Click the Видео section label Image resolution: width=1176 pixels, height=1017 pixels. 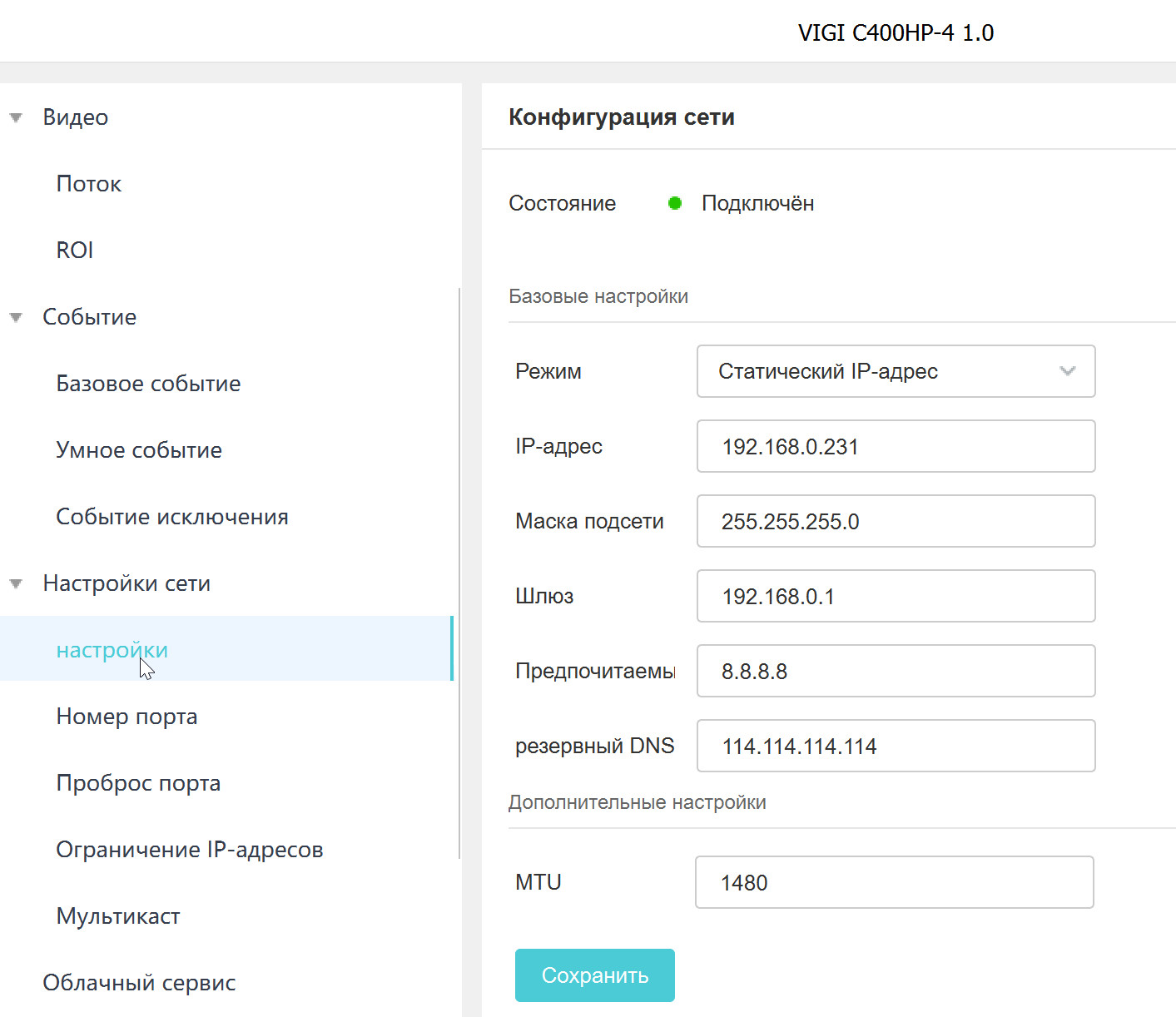[x=76, y=117]
